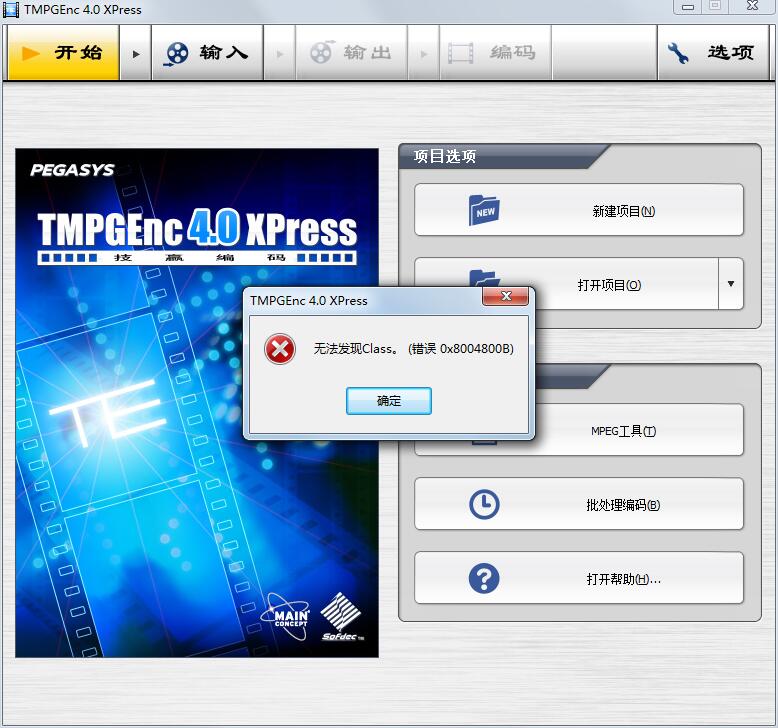
Task: Click the wrench icon for 选项
Action: [677, 53]
